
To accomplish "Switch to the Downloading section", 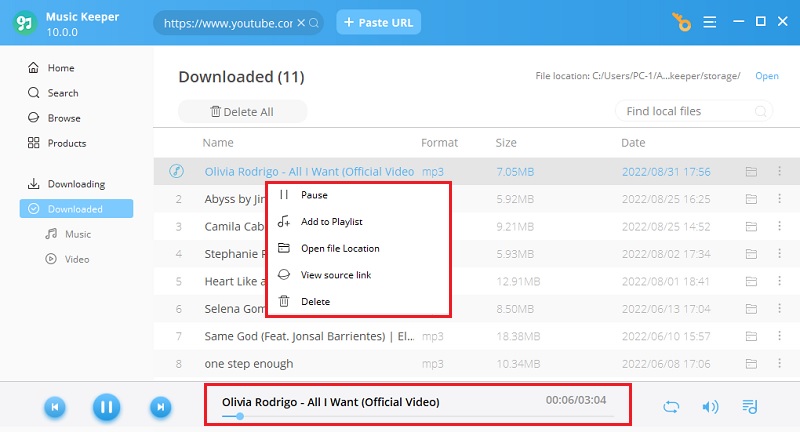I will point(66,184).
